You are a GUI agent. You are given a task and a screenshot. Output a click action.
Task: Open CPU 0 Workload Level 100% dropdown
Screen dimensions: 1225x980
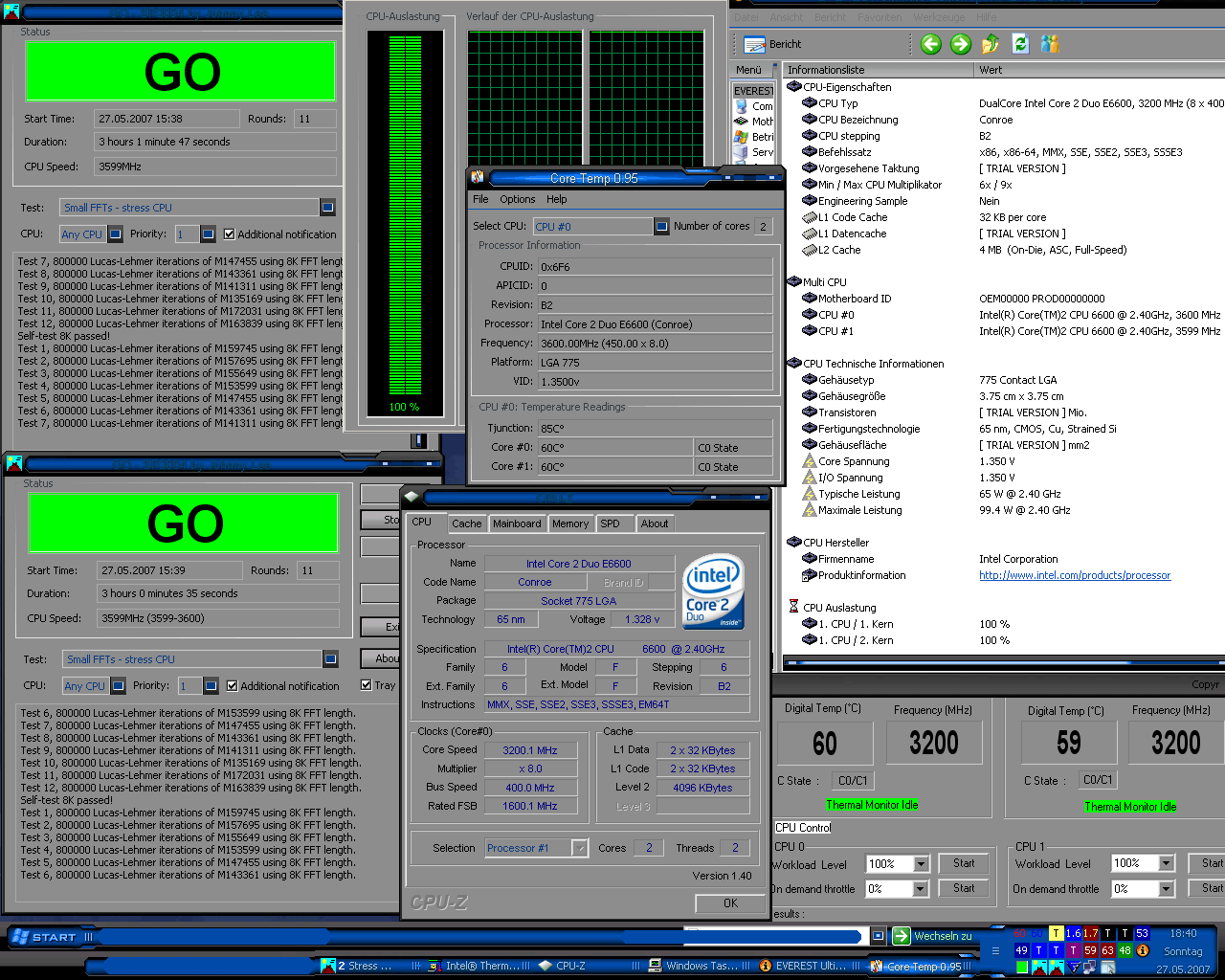921,863
